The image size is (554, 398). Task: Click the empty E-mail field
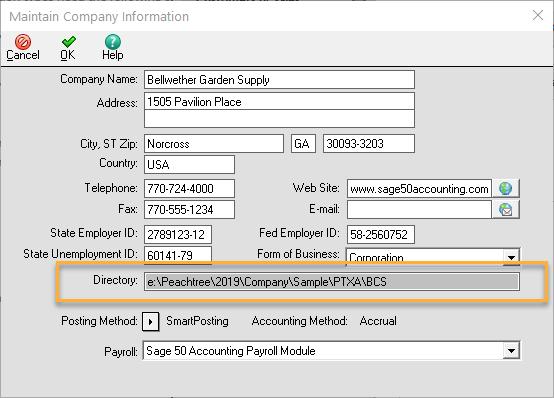pyautogui.click(x=419, y=210)
